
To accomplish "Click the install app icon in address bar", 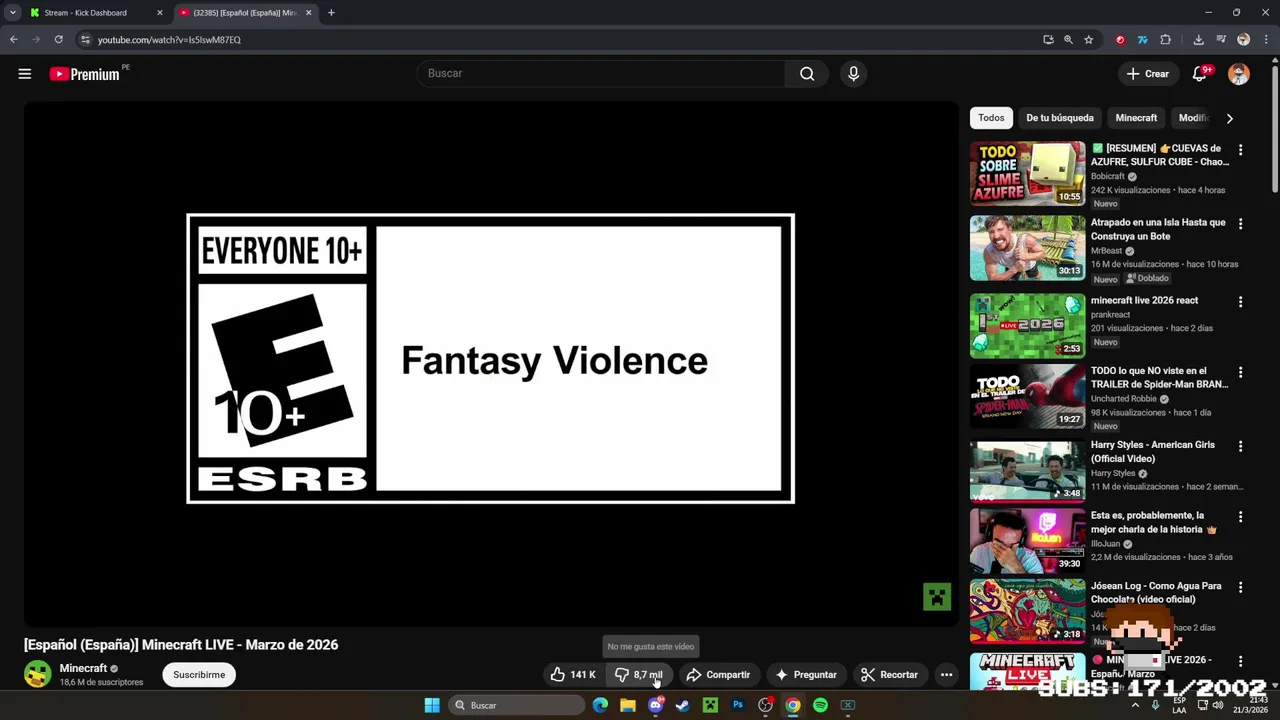I will 1048,40.
